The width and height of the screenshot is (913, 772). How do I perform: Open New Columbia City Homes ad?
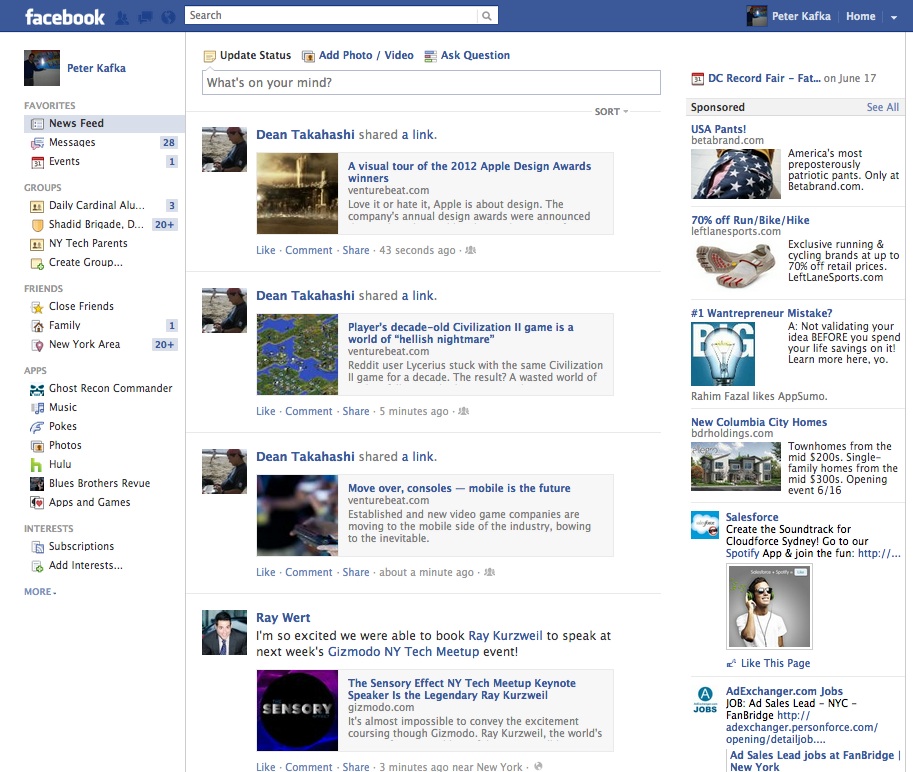(759, 422)
